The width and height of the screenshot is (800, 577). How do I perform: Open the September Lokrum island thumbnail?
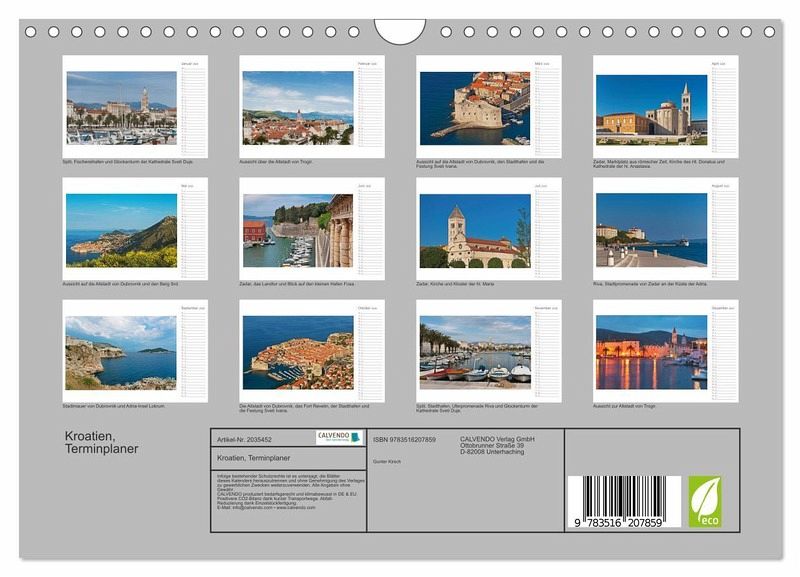pos(121,352)
